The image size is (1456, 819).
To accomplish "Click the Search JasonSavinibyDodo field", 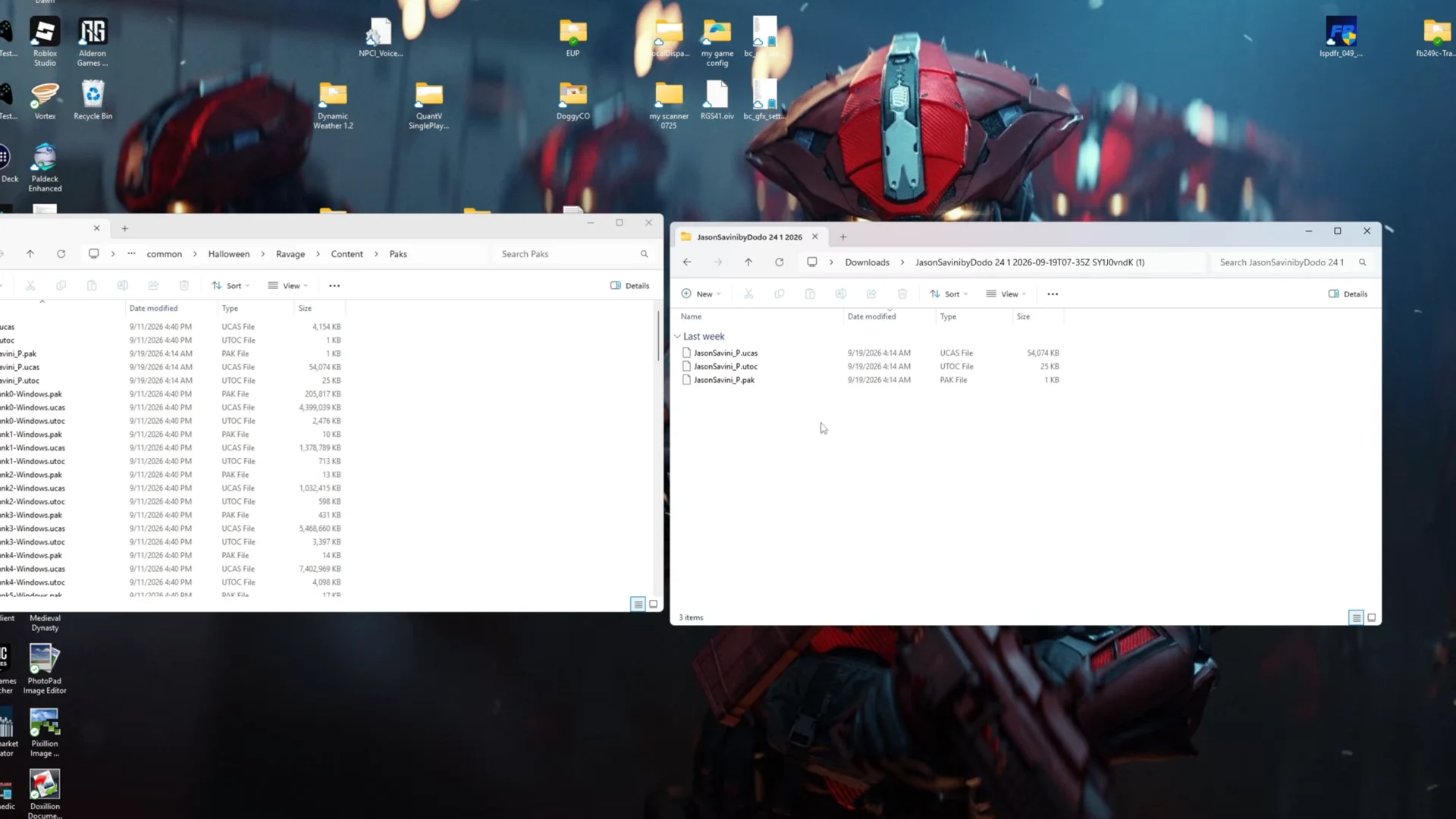I will 1292,262.
